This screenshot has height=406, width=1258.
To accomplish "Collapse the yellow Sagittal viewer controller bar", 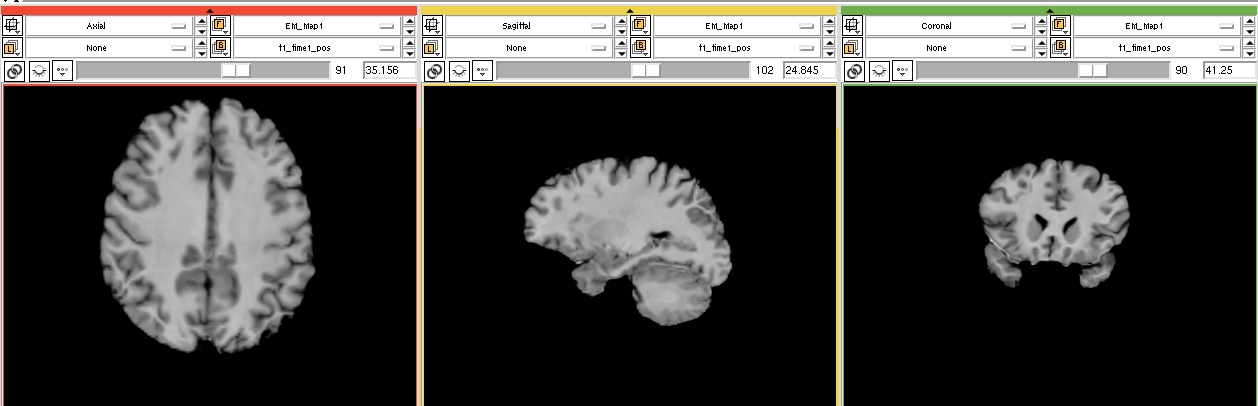I will click(629, 10).
